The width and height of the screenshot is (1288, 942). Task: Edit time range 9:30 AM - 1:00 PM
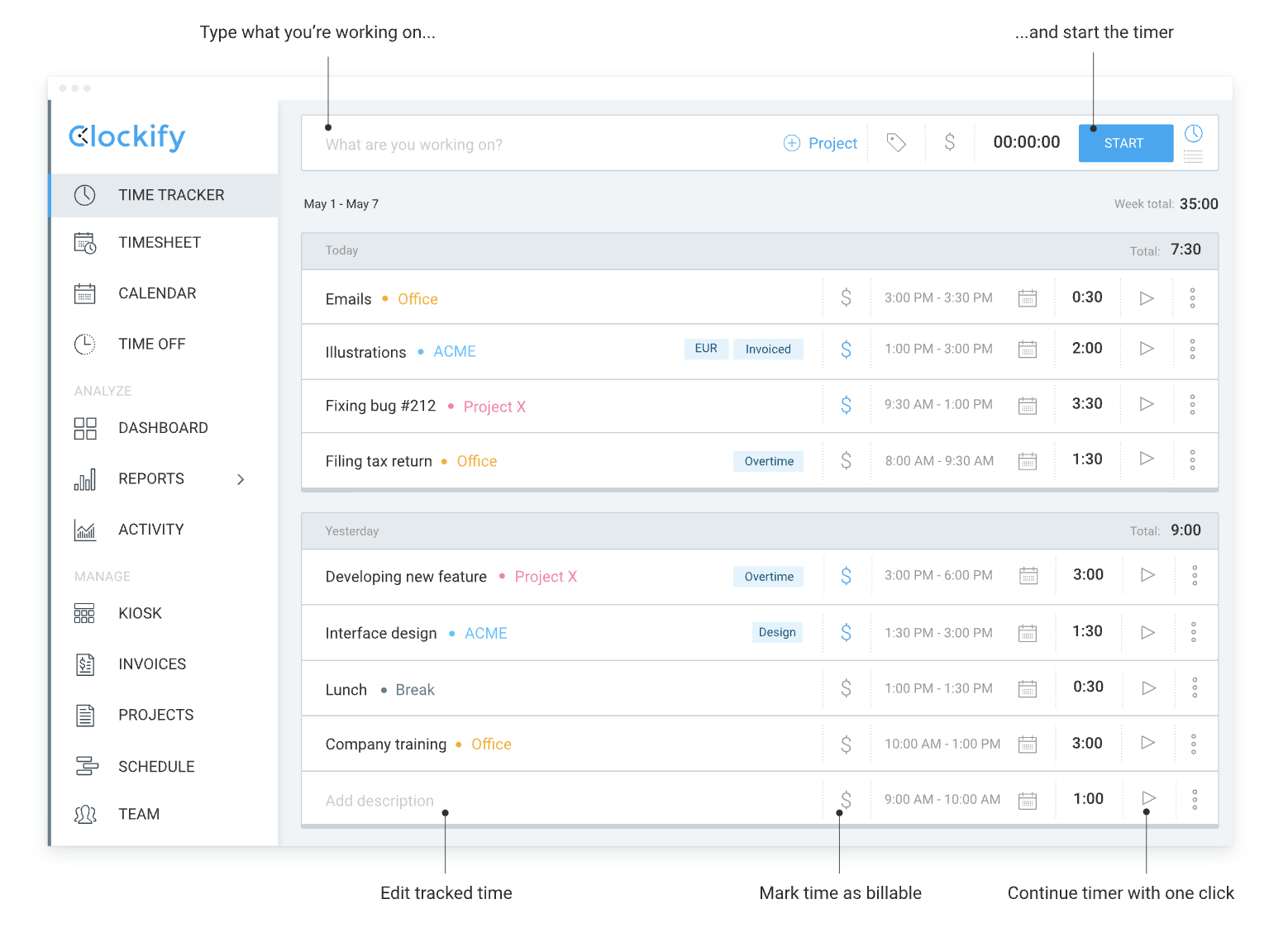coord(938,404)
